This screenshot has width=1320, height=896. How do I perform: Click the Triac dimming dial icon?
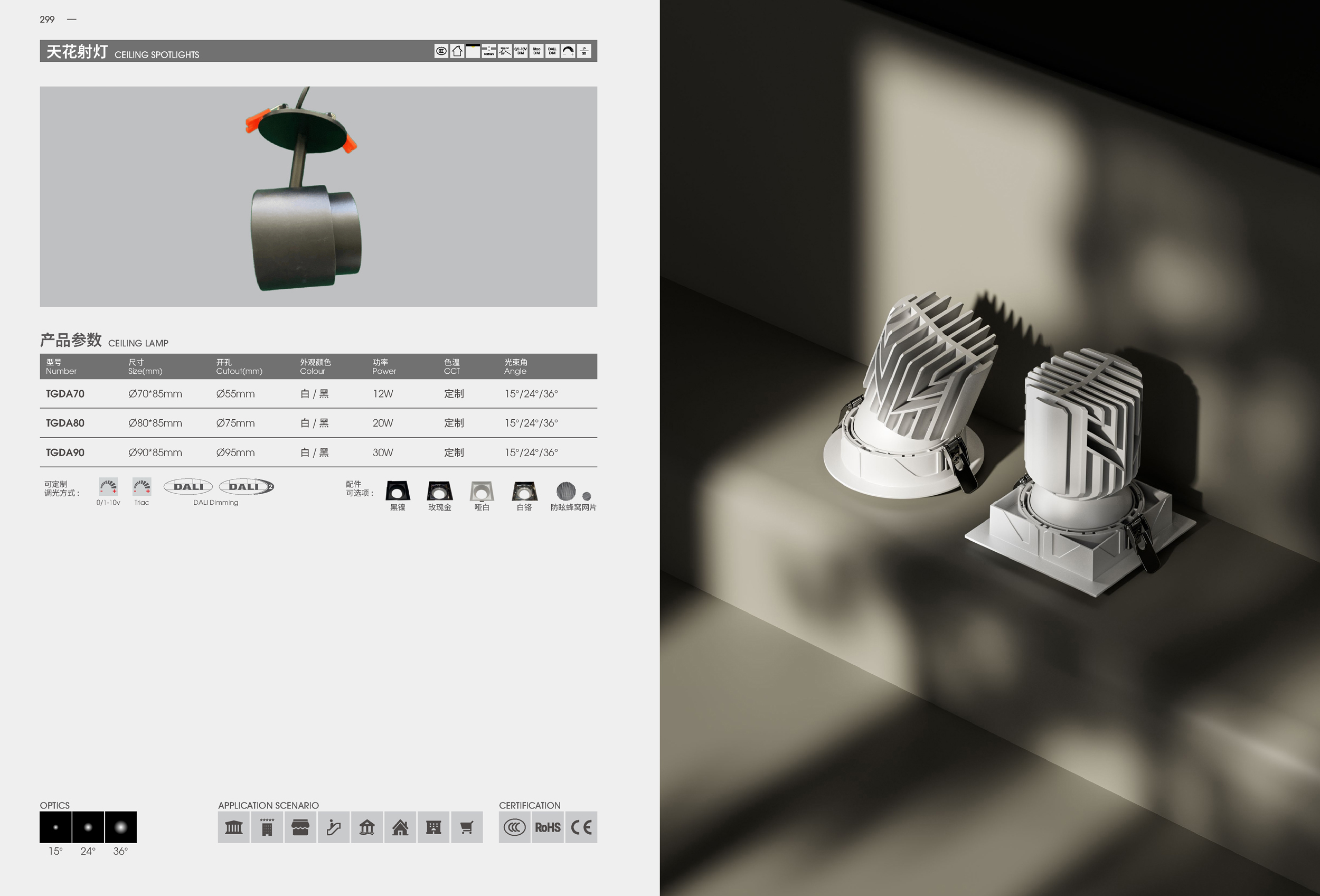point(142,487)
